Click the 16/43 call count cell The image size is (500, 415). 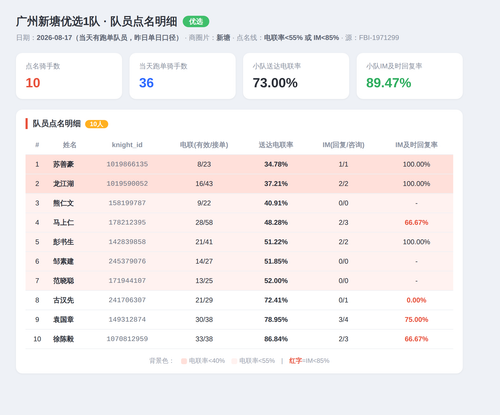point(204,184)
